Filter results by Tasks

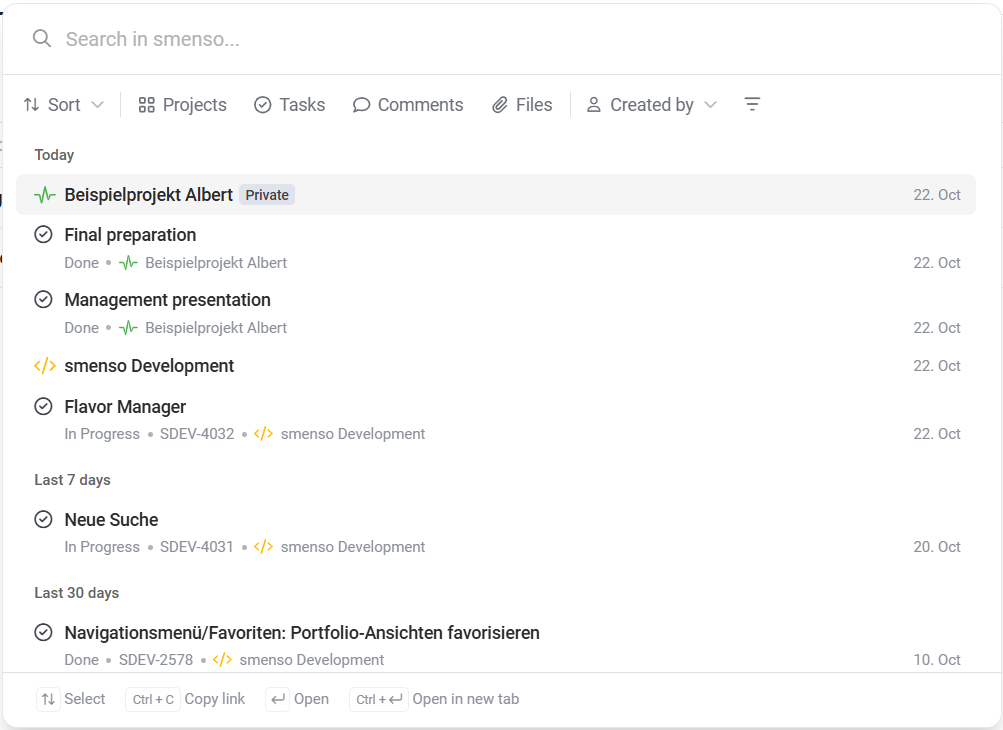pyautogui.click(x=290, y=105)
